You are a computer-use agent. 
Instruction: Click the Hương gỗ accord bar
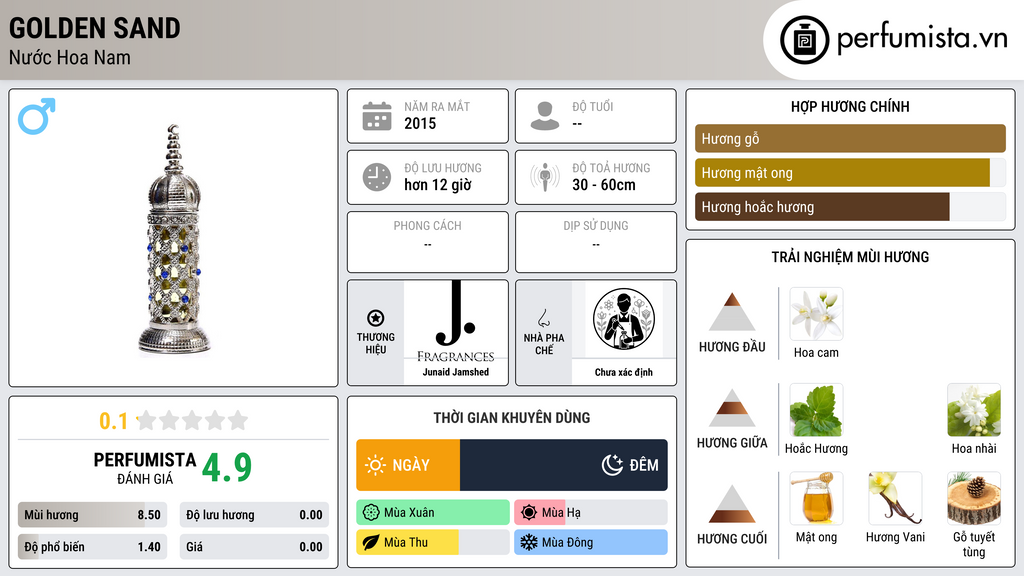coord(850,138)
